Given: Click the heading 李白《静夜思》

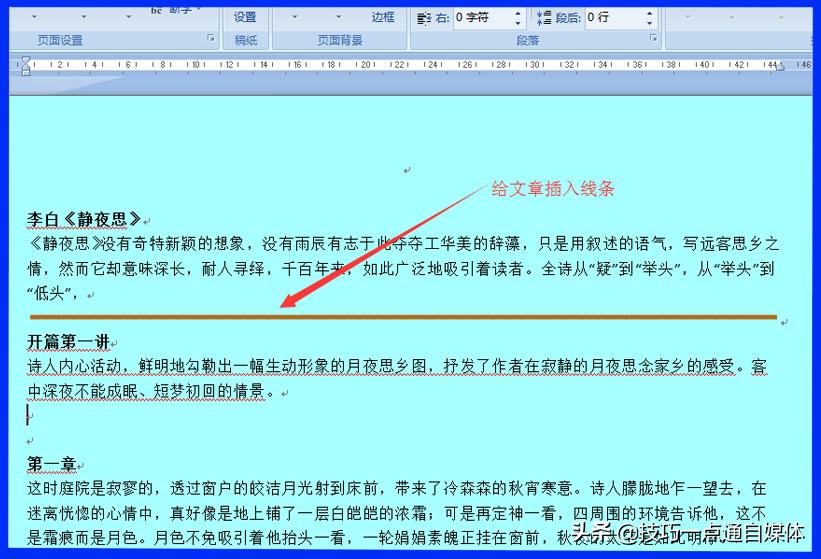Looking at the screenshot, I should click(x=84, y=219).
